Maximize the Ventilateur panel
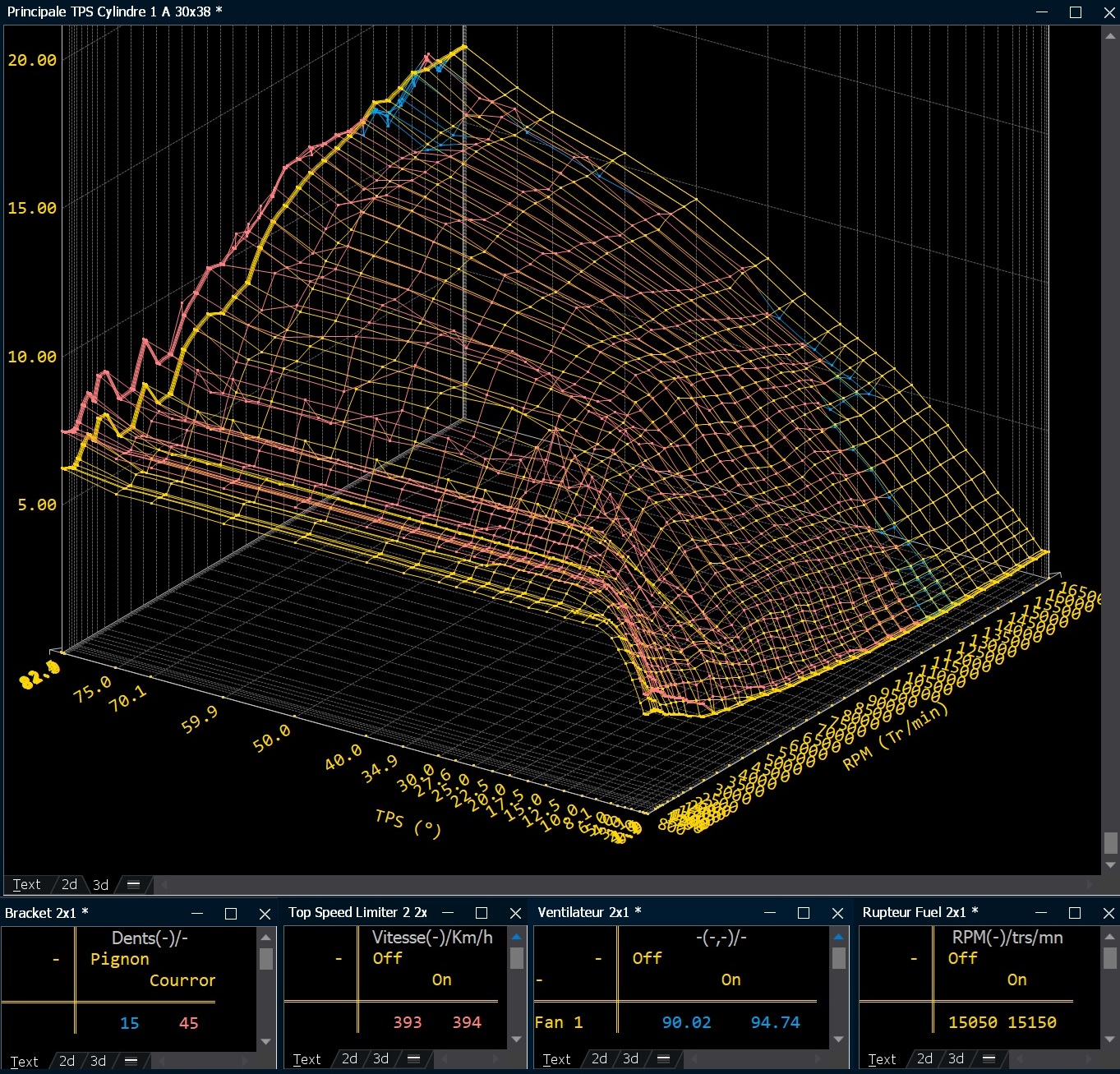This screenshot has height=1074, width=1120. click(x=804, y=913)
